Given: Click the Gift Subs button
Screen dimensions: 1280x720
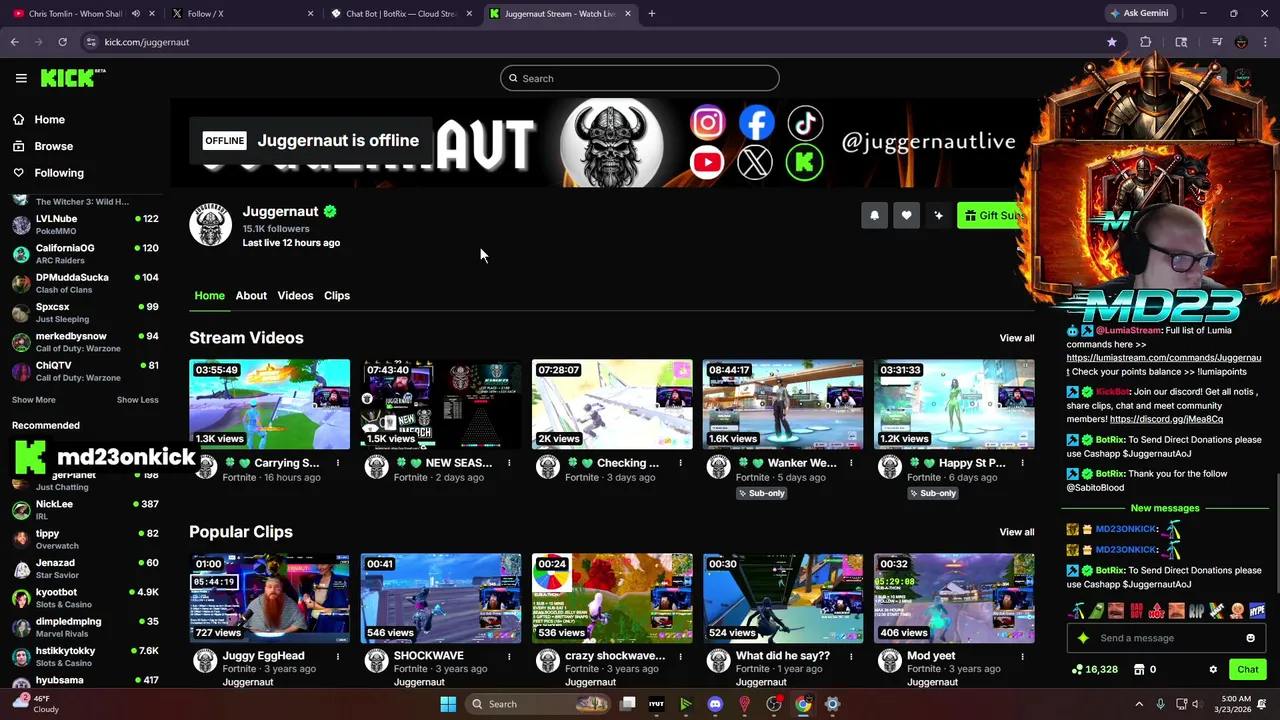Looking at the screenshot, I should pyautogui.click(x=992, y=215).
